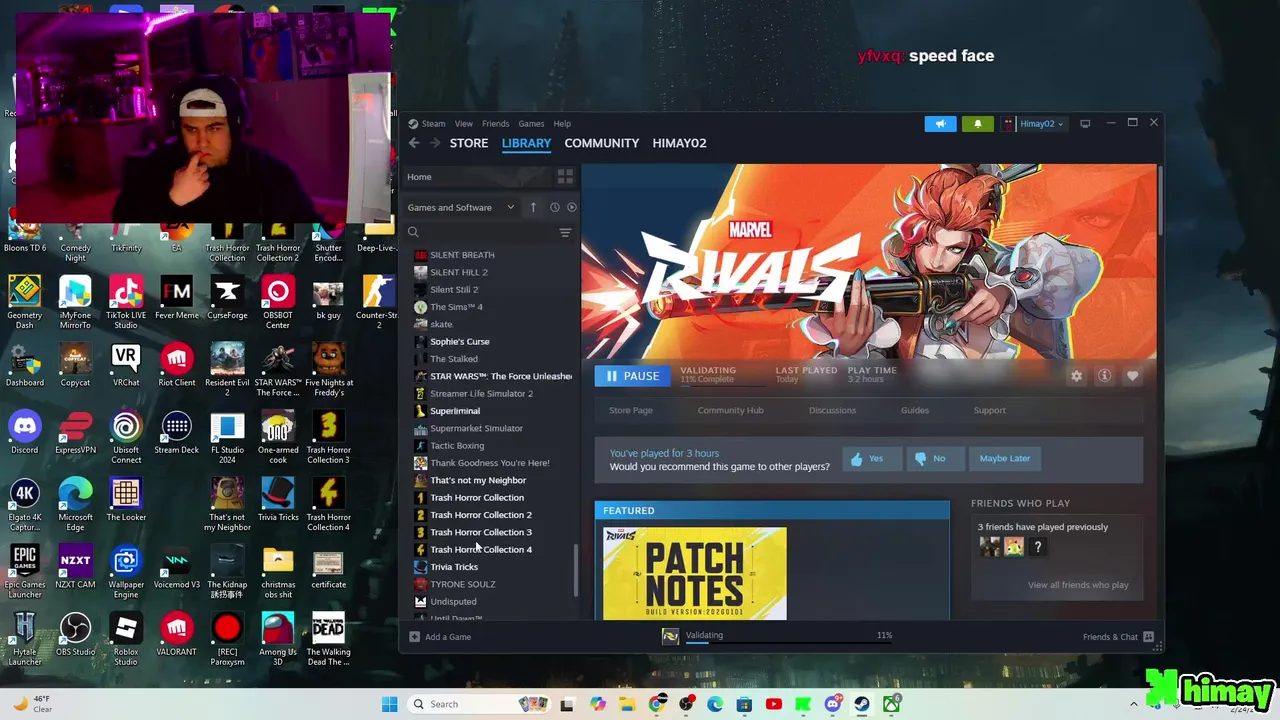Open VRChat desktop shortcut
The width and height of the screenshot is (1280, 720).
126,365
